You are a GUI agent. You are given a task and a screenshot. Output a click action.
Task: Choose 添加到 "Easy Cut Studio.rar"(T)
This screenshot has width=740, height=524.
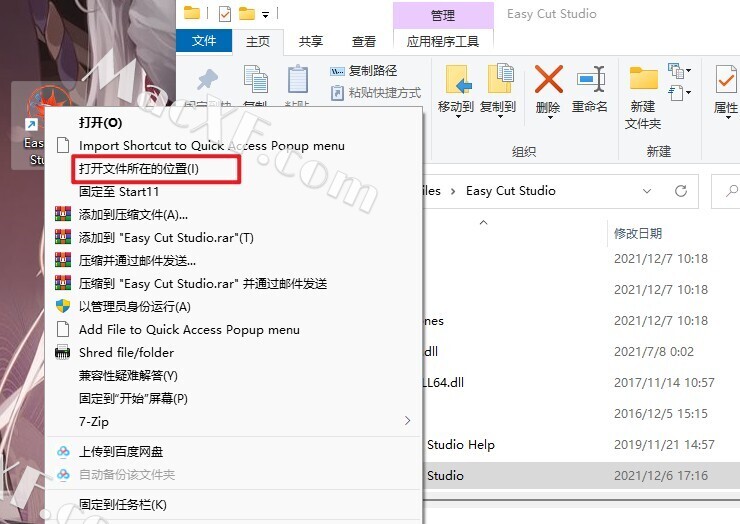(x=234, y=237)
